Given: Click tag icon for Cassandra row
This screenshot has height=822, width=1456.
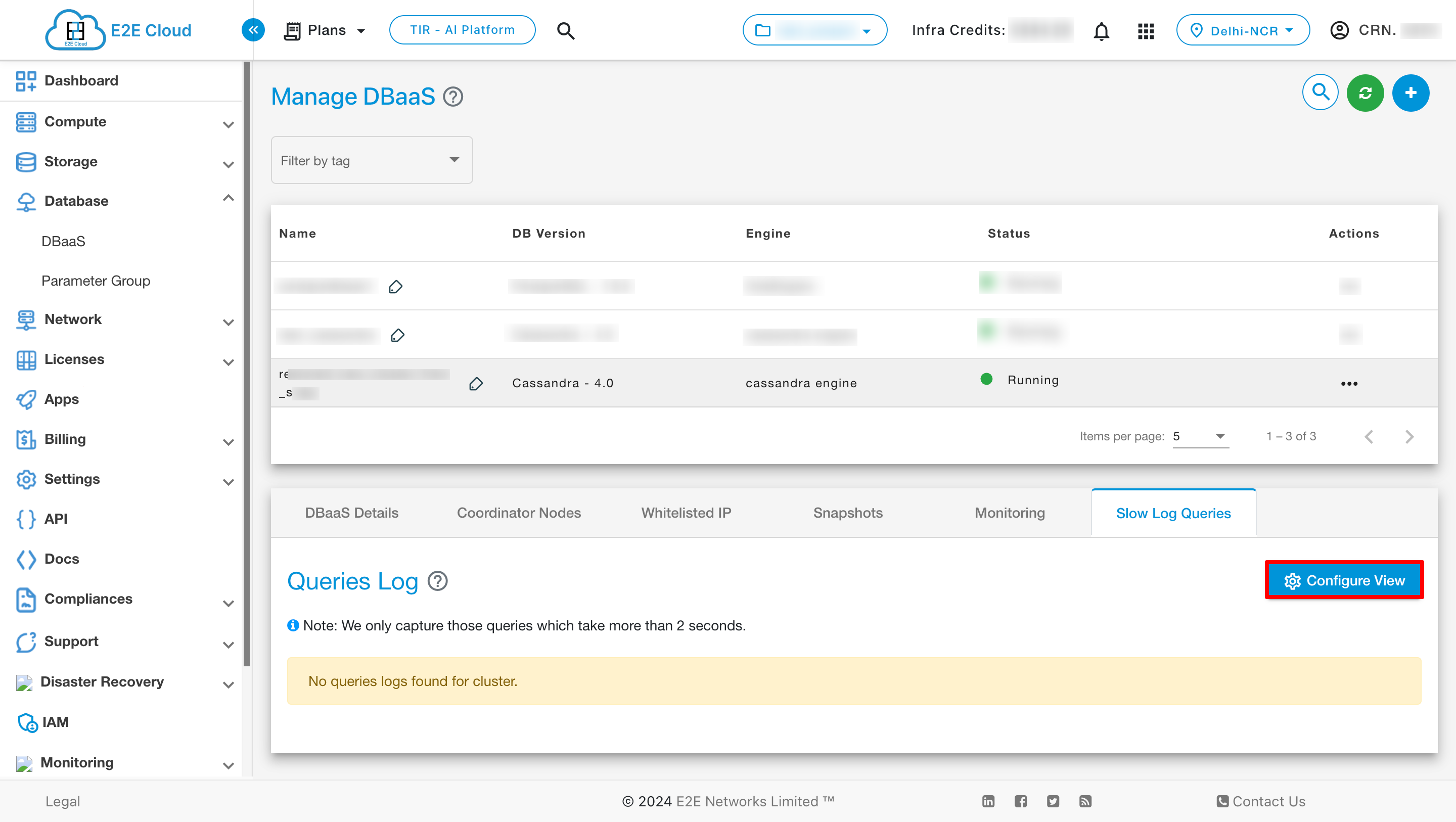Looking at the screenshot, I should (476, 384).
